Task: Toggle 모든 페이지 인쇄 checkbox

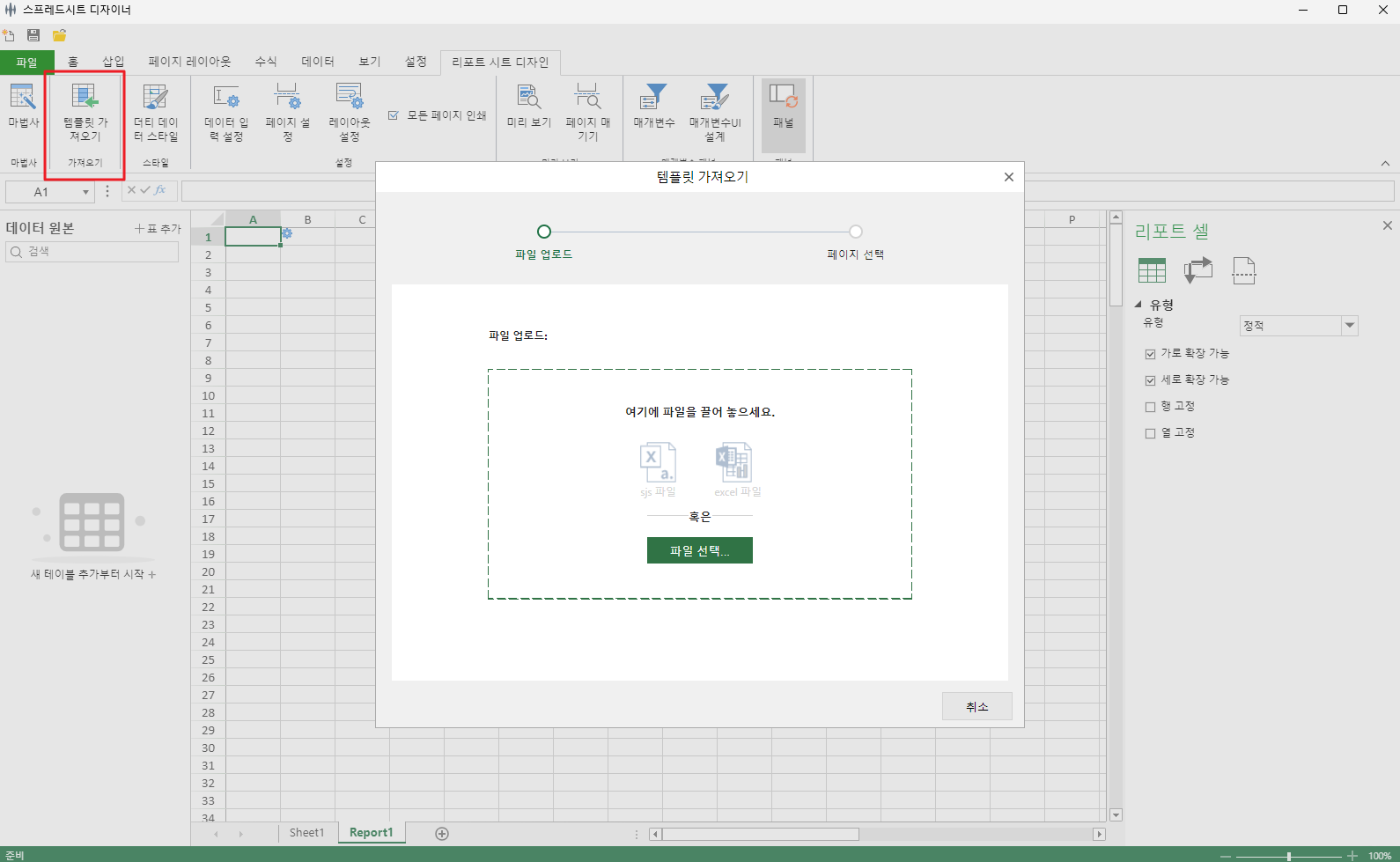Action: (394, 115)
